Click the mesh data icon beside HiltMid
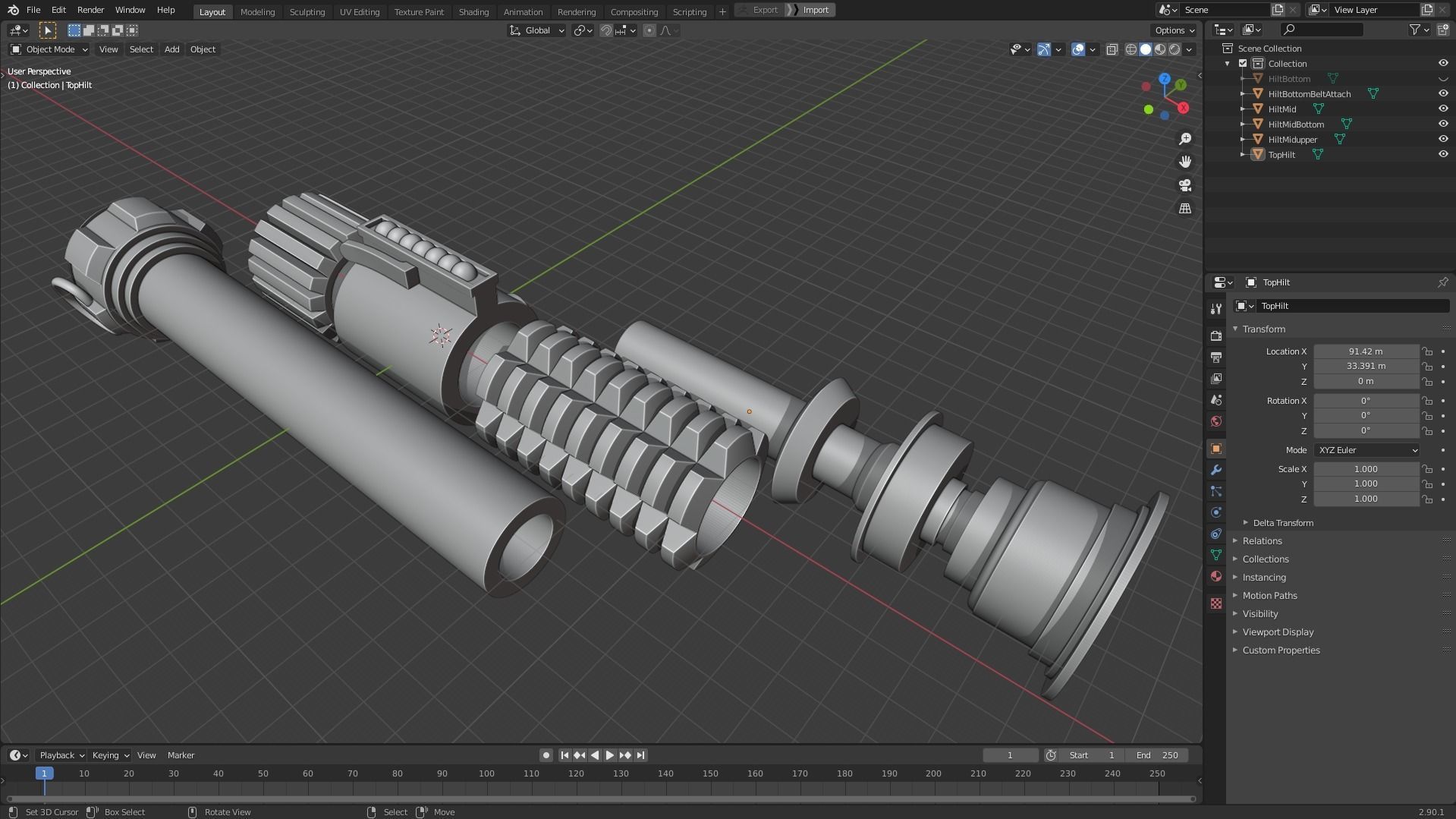Viewport: 1456px width, 819px height. 1319,109
